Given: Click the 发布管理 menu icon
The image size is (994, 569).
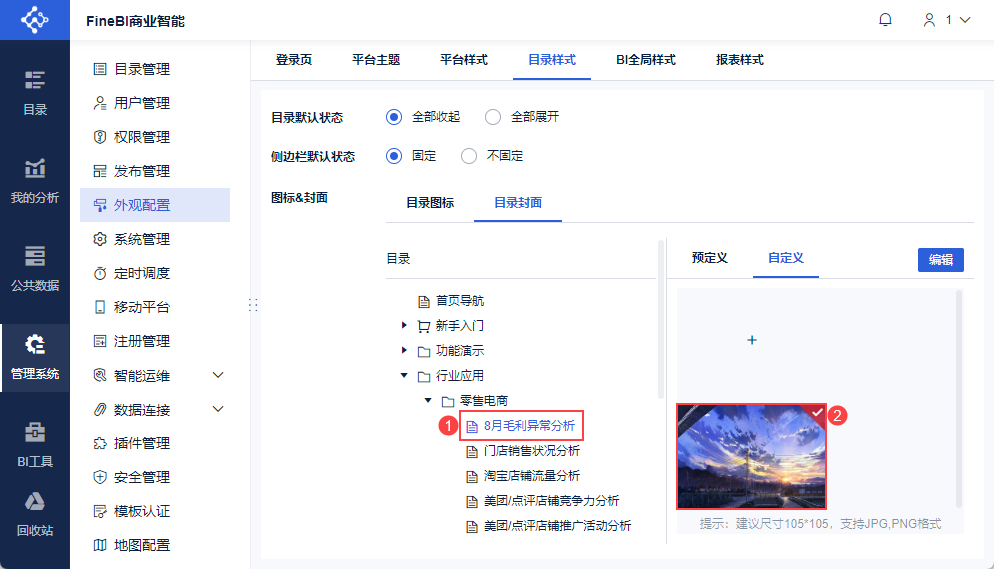Looking at the screenshot, I should (100, 171).
